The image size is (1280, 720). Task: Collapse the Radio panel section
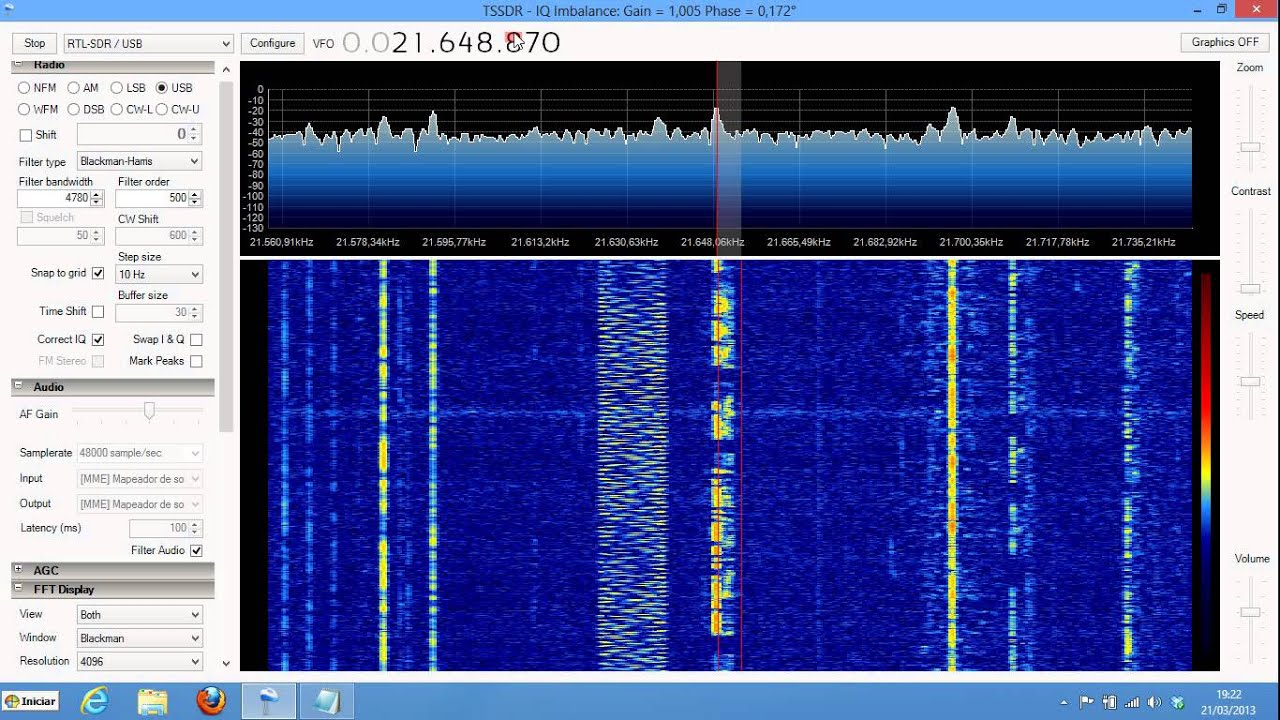tap(18, 66)
